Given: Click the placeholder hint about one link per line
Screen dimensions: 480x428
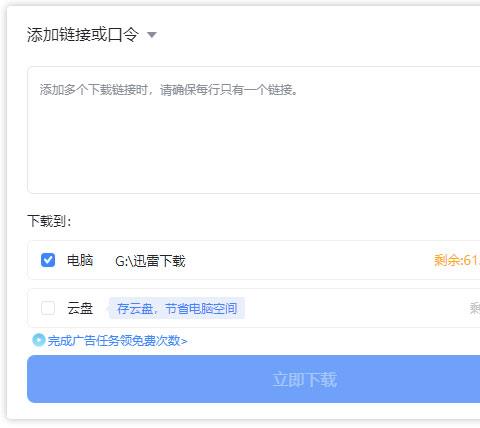Looking at the screenshot, I should coord(169,89).
